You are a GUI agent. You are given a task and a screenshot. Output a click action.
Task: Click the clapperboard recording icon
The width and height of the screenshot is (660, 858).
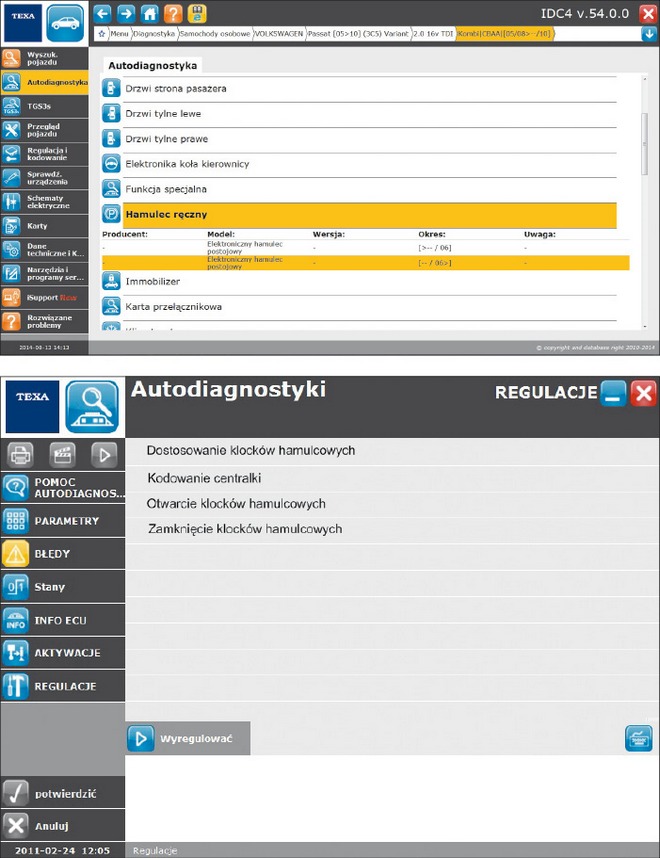tap(63, 454)
